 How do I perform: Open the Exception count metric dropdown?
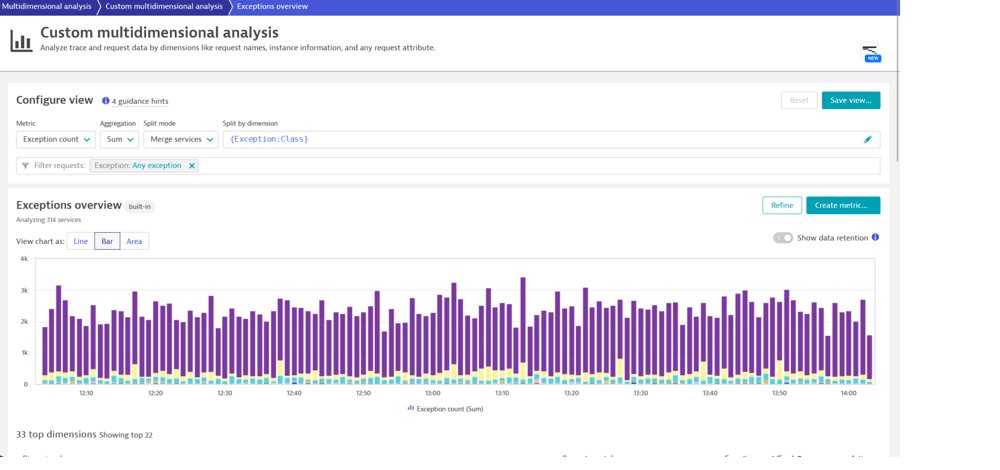point(55,140)
